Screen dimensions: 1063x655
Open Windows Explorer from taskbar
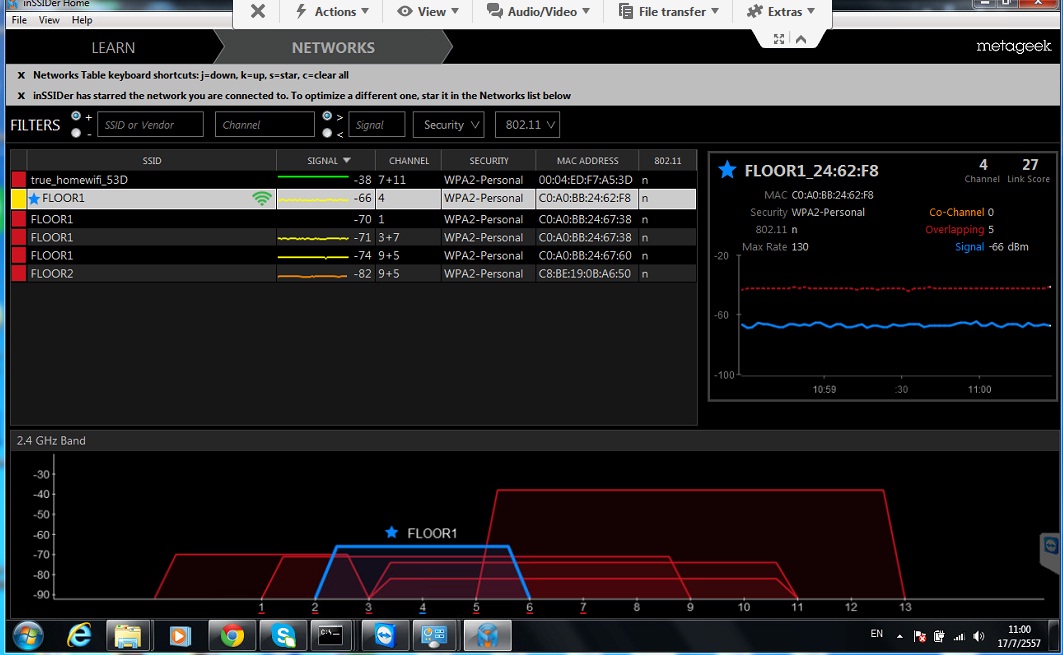[127, 636]
